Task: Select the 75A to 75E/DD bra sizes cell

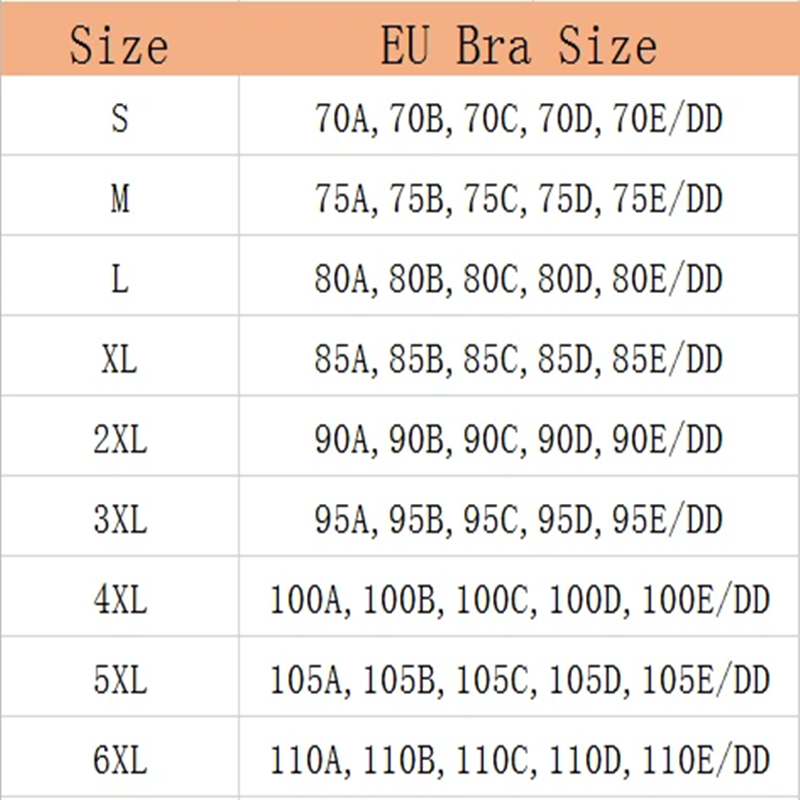Action: tap(518, 200)
